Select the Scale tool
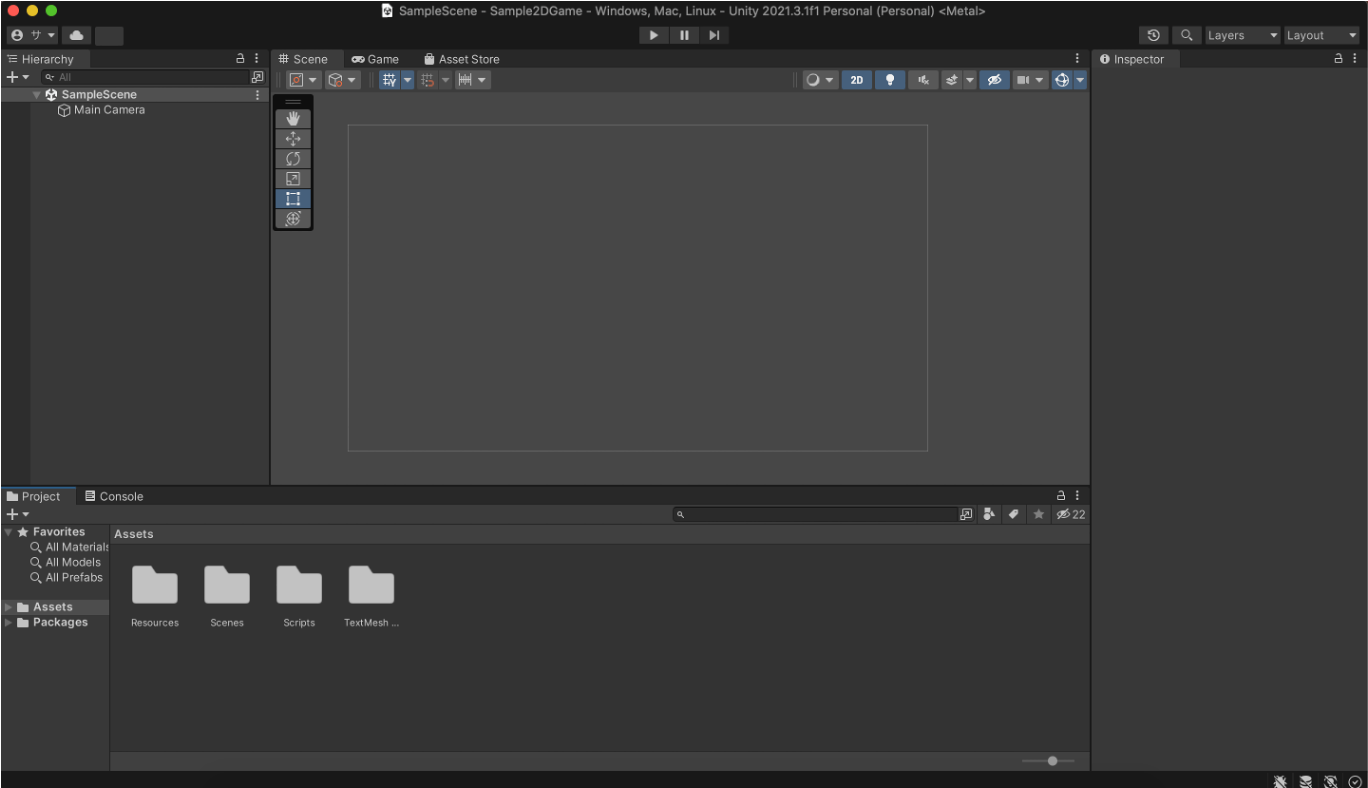1368x788 pixels. (293, 178)
